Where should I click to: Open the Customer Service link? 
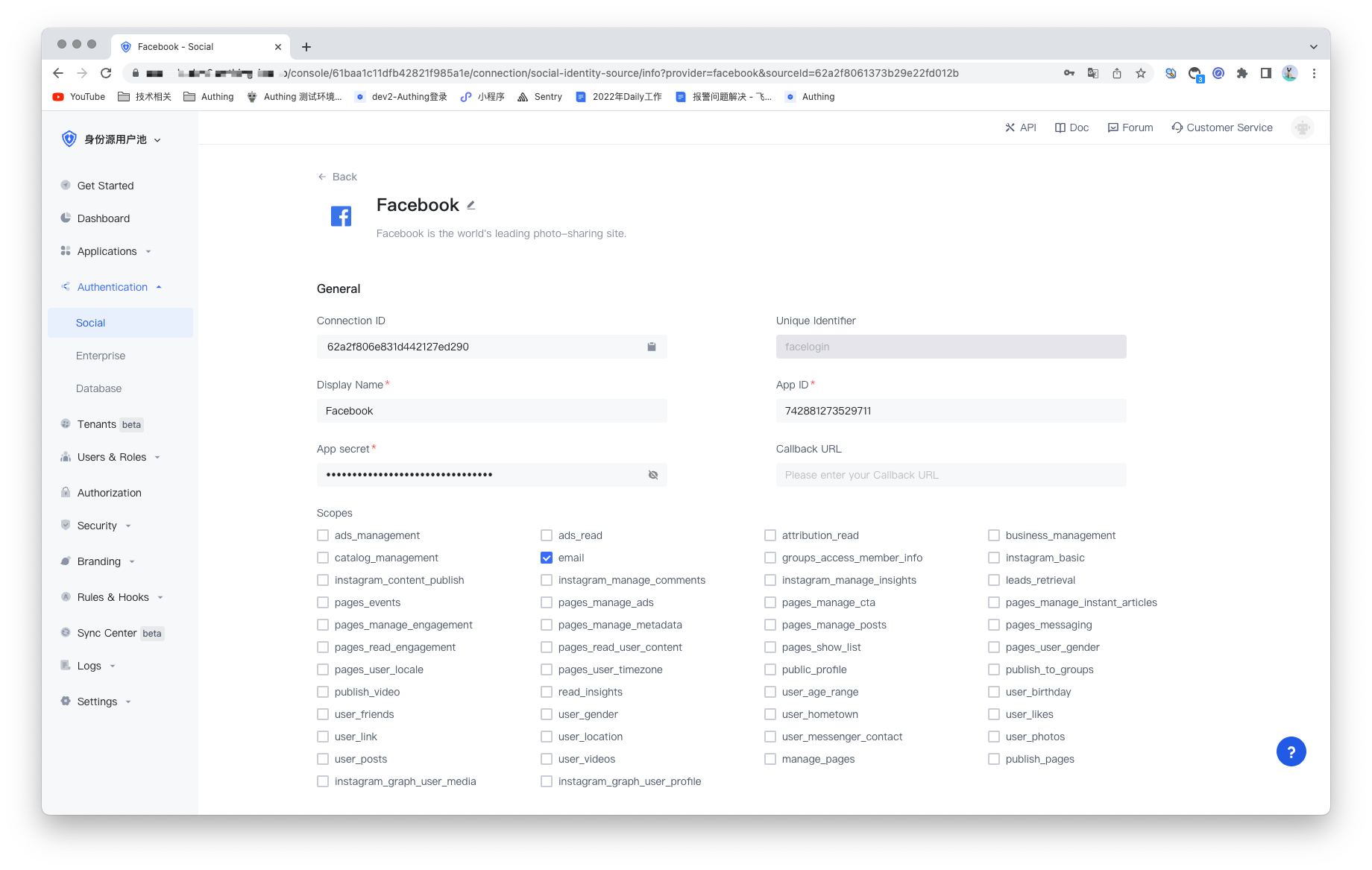coord(1222,127)
